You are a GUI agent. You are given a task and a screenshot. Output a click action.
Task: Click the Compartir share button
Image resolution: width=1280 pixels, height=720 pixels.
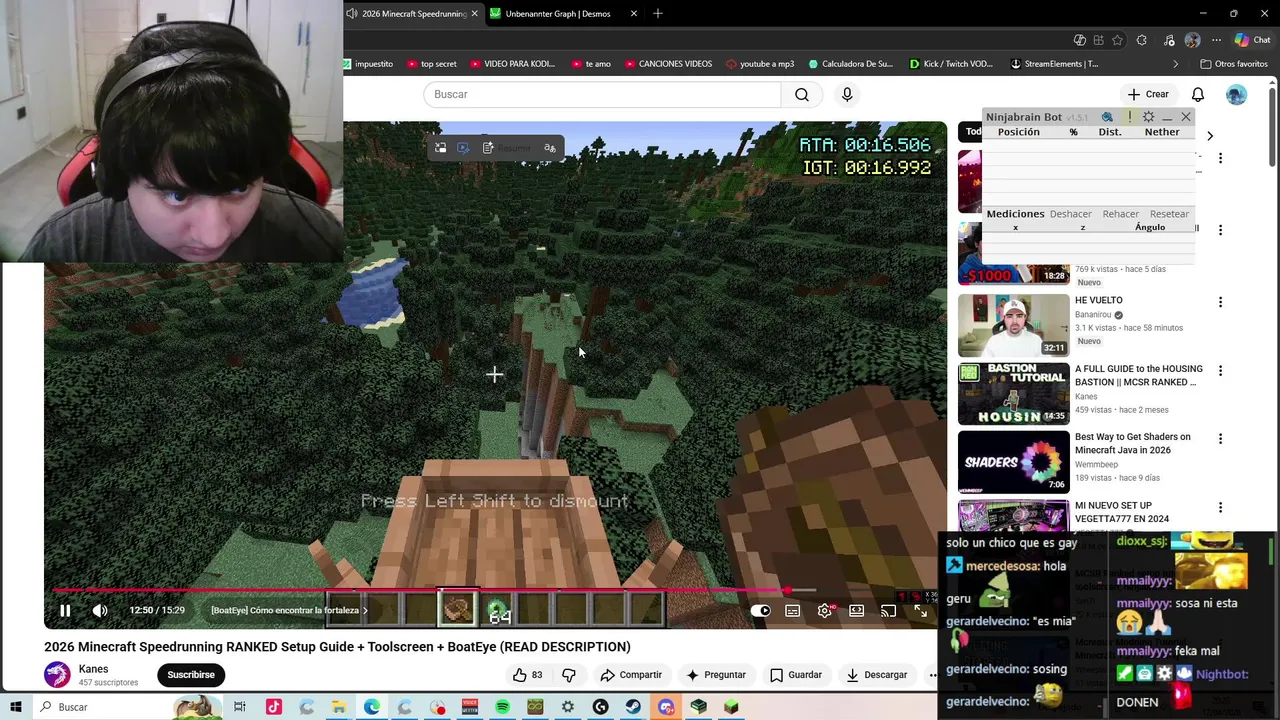(x=631, y=675)
